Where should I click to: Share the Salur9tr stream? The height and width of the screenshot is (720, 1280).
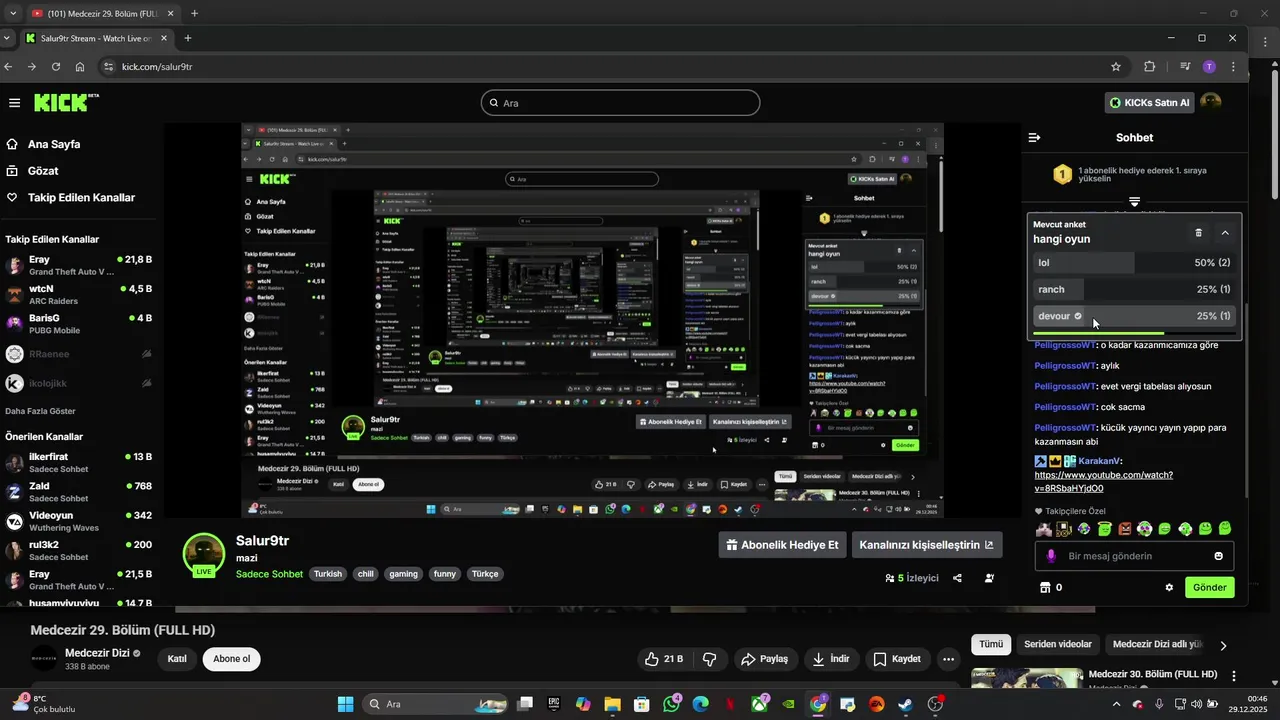coord(958,578)
